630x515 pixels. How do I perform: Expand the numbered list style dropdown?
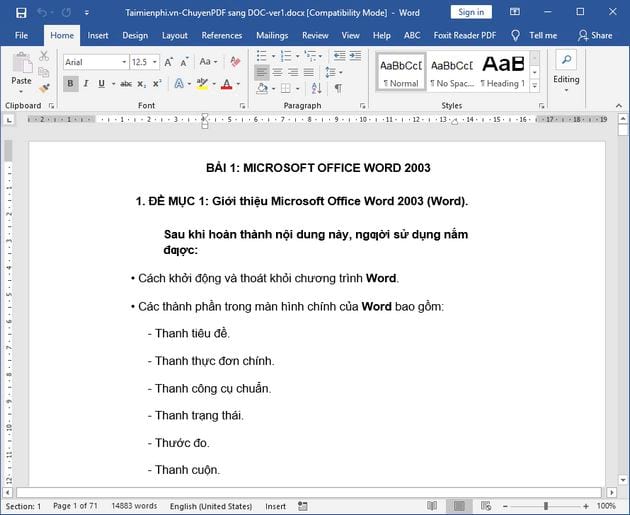click(x=298, y=56)
